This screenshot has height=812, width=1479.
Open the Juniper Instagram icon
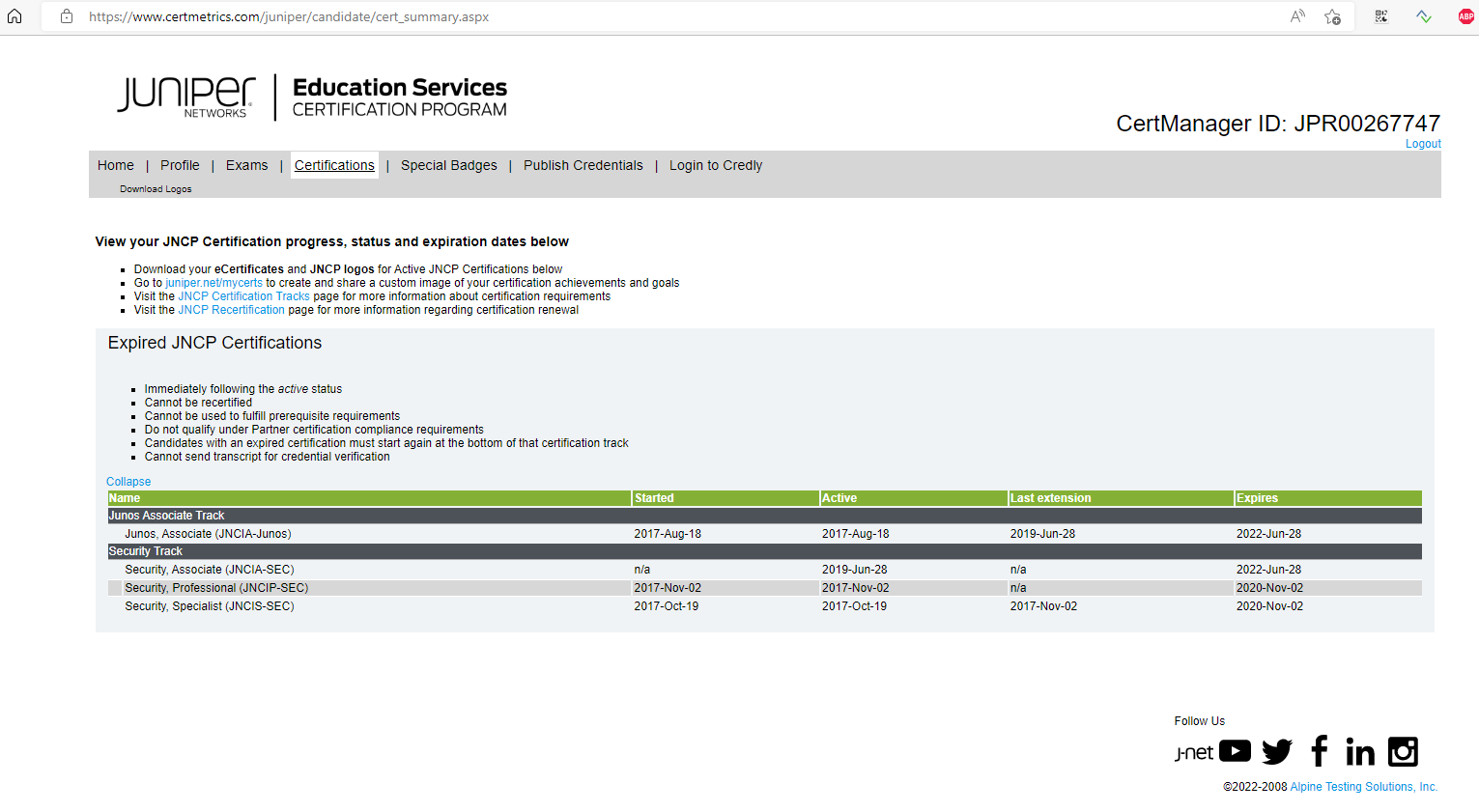pyautogui.click(x=1403, y=751)
